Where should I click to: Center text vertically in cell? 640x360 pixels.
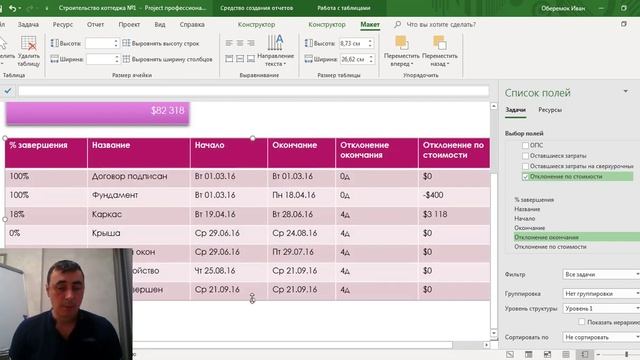[x=240, y=59]
